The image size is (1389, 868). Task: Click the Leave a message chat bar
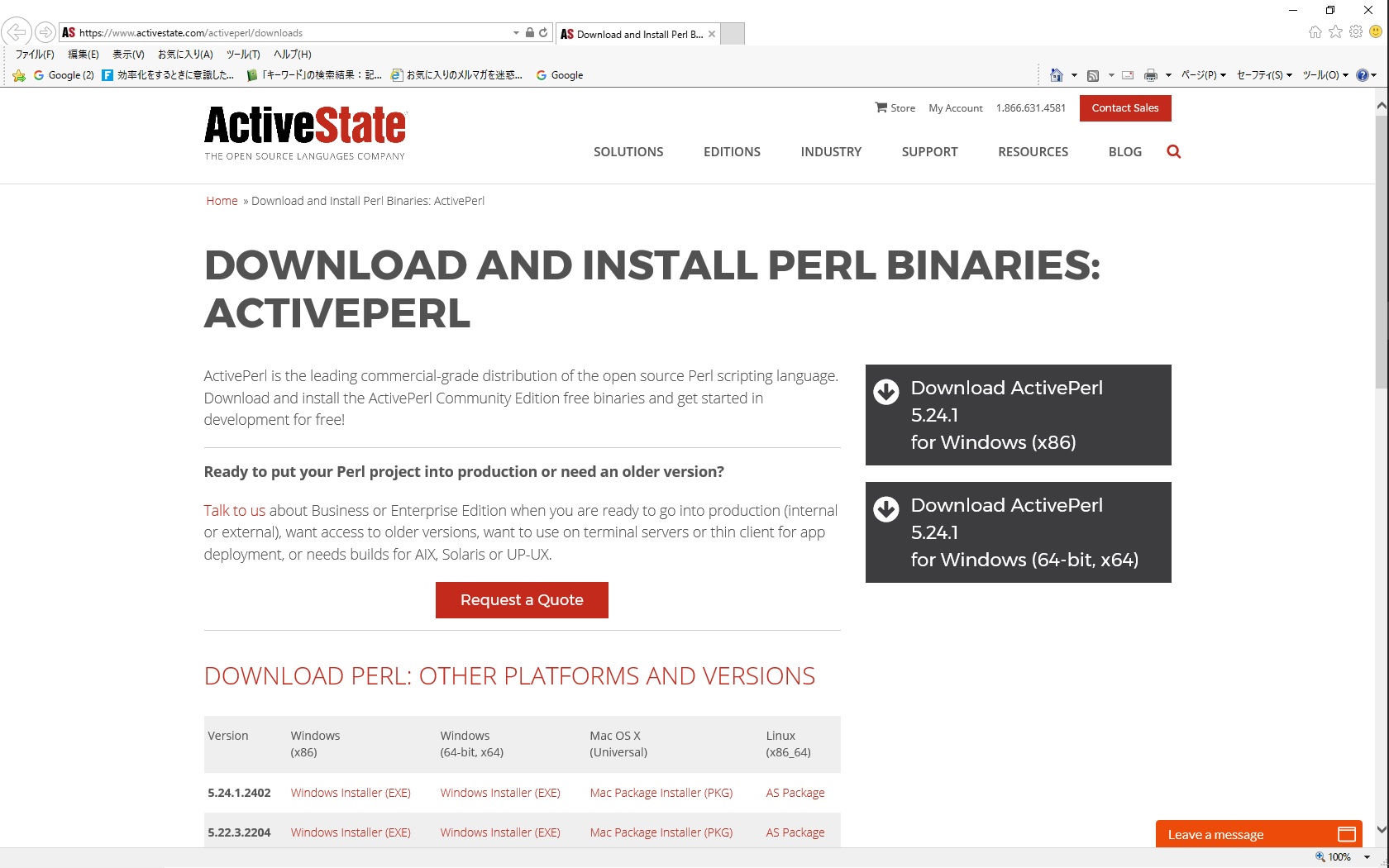[x=1259, y=834]
